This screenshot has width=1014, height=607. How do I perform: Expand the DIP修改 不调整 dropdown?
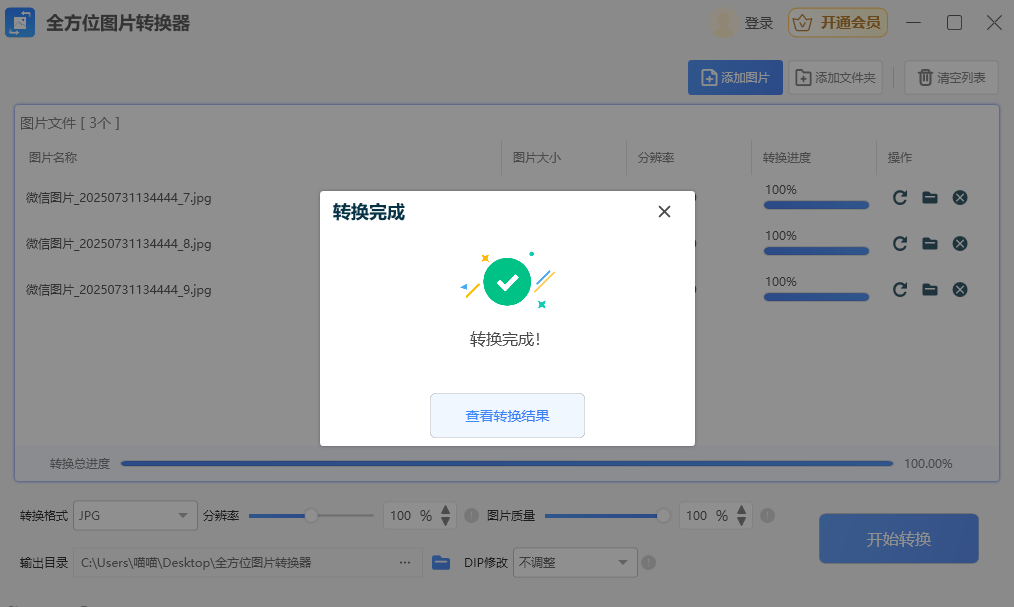(x=575, y=562)
